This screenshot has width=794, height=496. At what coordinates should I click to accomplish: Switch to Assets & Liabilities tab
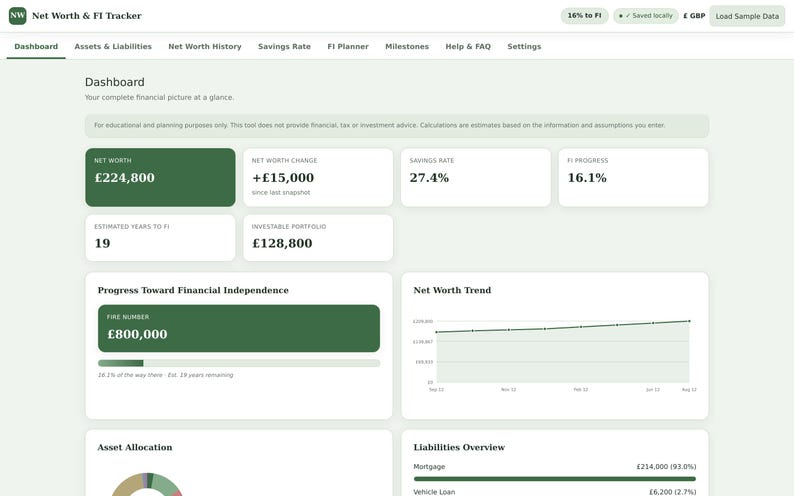click(x=113, y=47)
